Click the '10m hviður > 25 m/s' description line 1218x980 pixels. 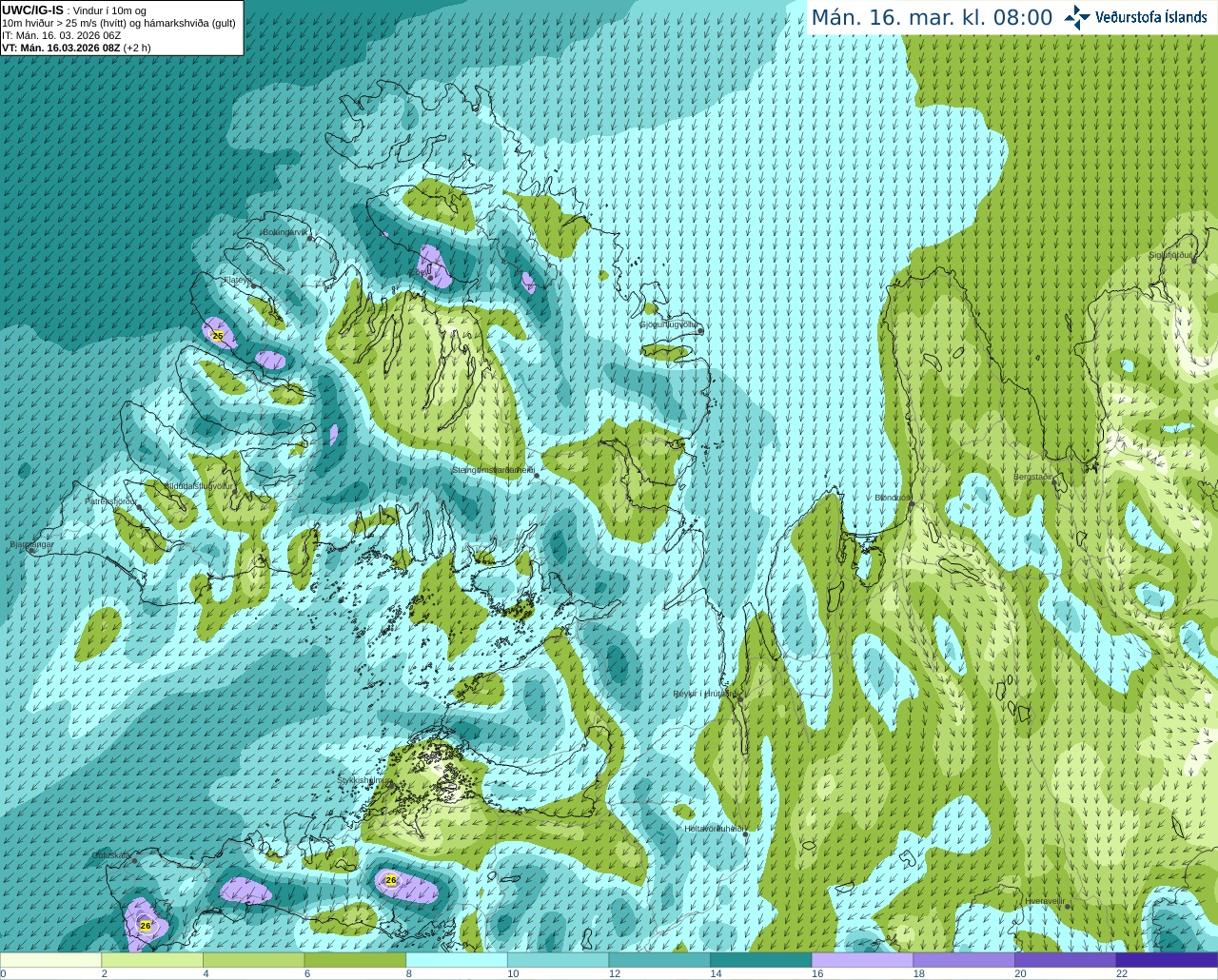tap(119, 23)
